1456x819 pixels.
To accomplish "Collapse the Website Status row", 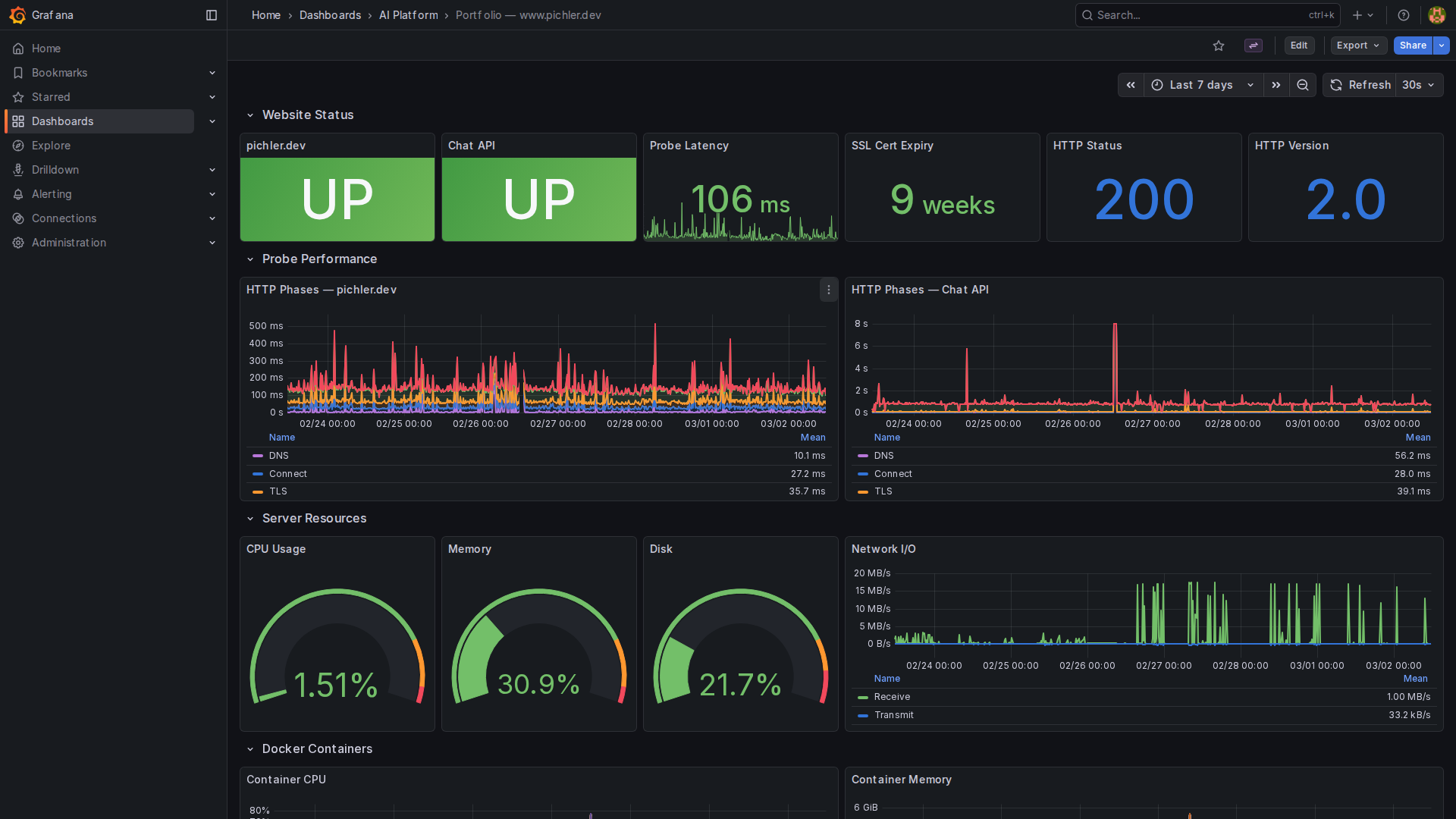I will (x=250, y=115).
